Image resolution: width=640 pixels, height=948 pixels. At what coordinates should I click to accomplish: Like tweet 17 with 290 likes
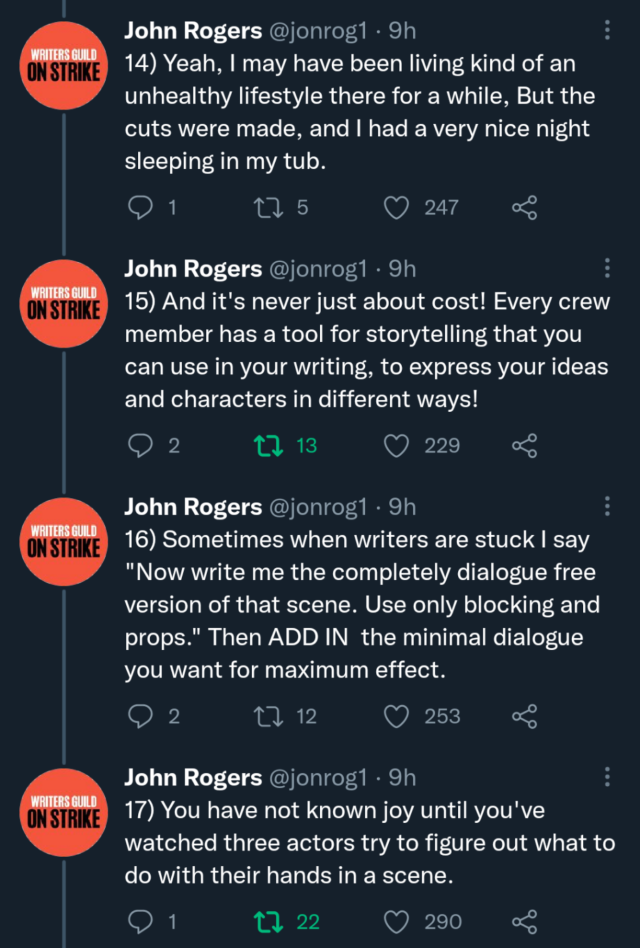coord(397,922)
